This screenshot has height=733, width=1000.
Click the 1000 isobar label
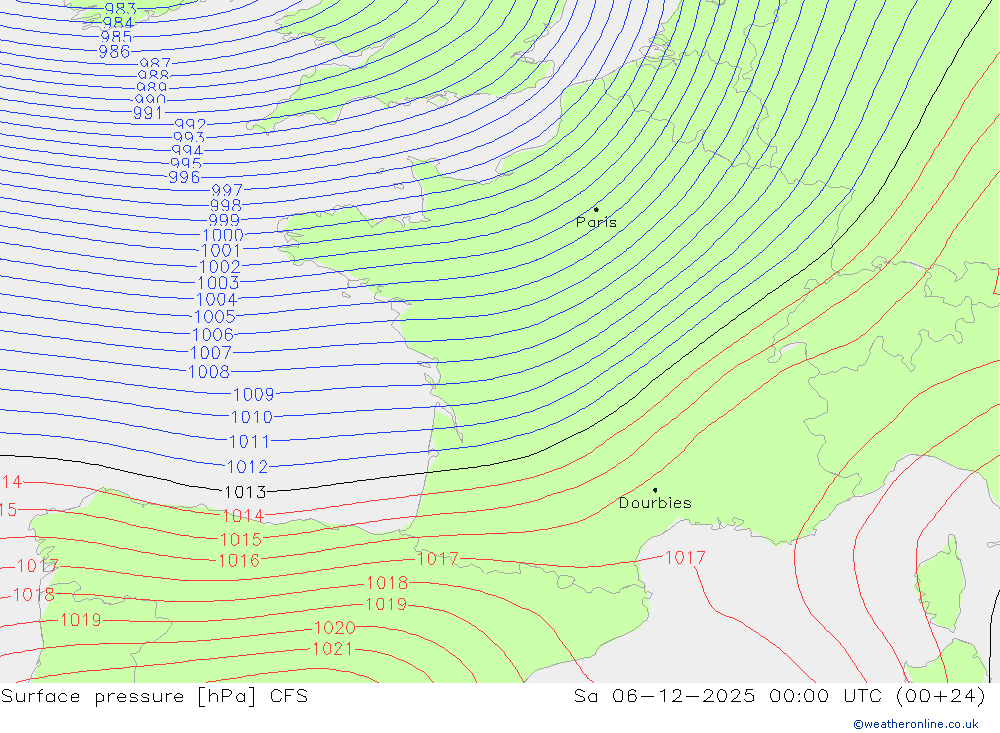(223, 235)
